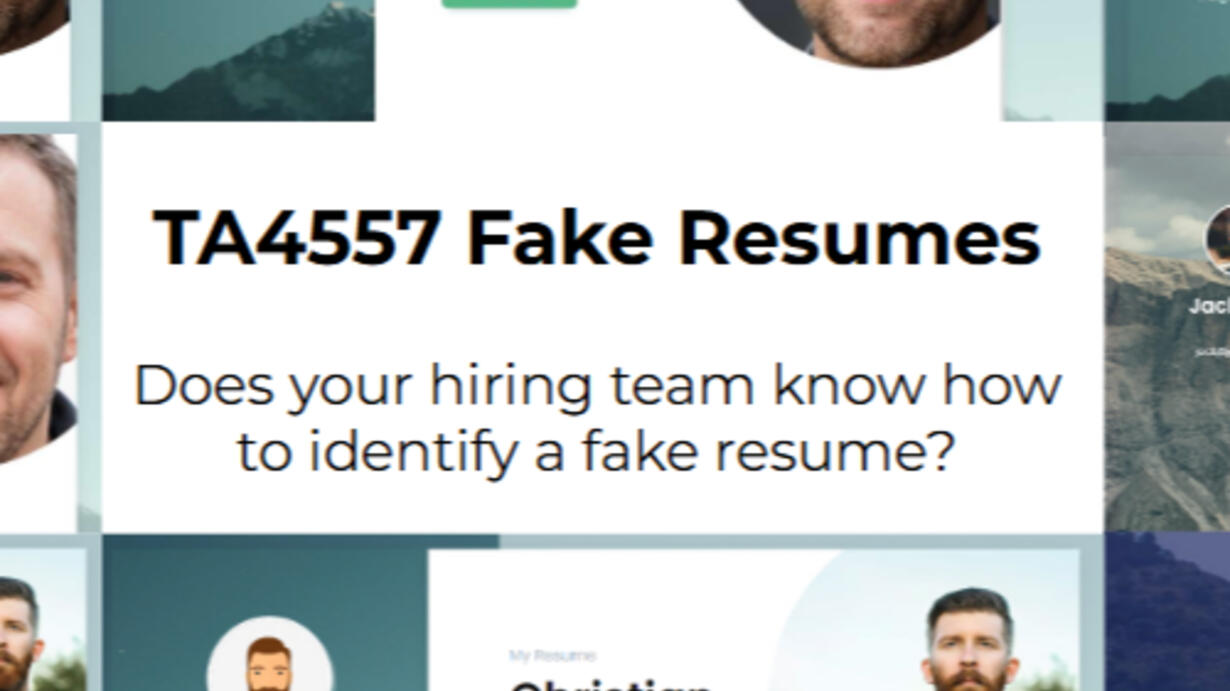Click the green button at the top
Screen dimensions: 1230x691
(x=509, y=4)
